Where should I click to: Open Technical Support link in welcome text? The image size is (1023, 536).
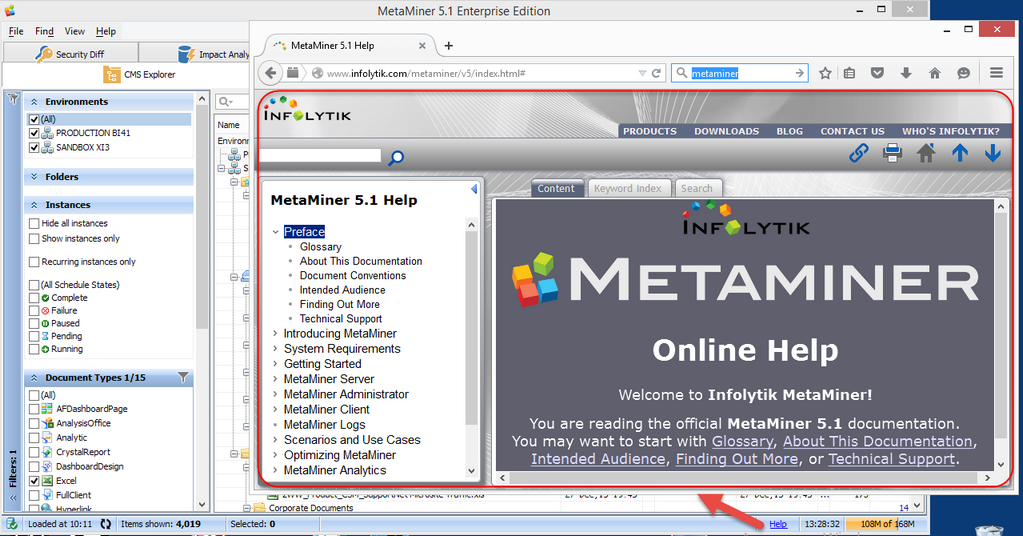pyautogui.click(x=892, y=459)
